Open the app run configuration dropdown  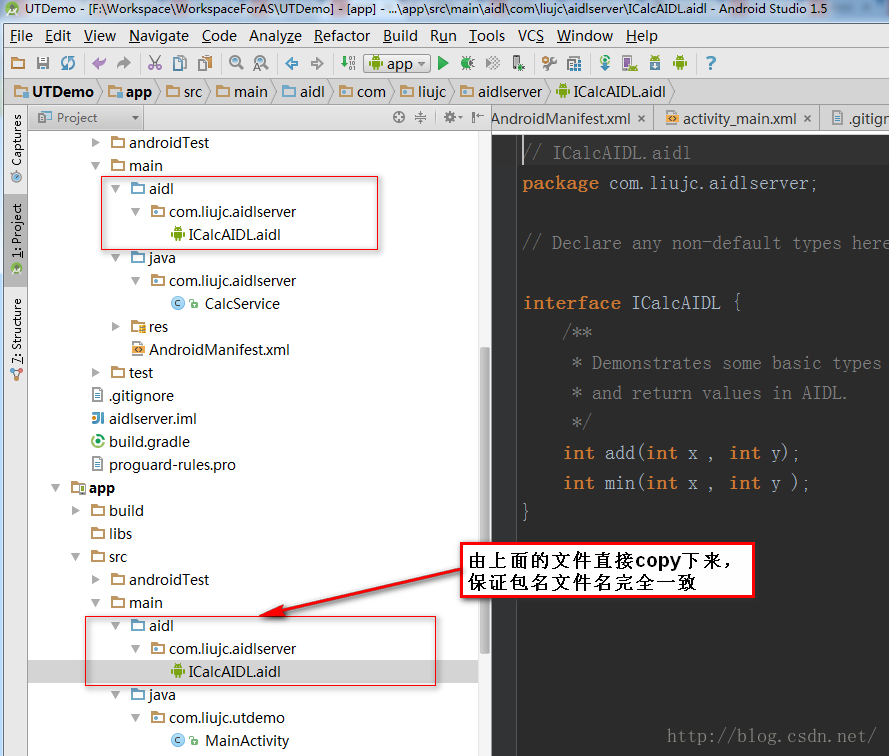[x=397, y=63]
